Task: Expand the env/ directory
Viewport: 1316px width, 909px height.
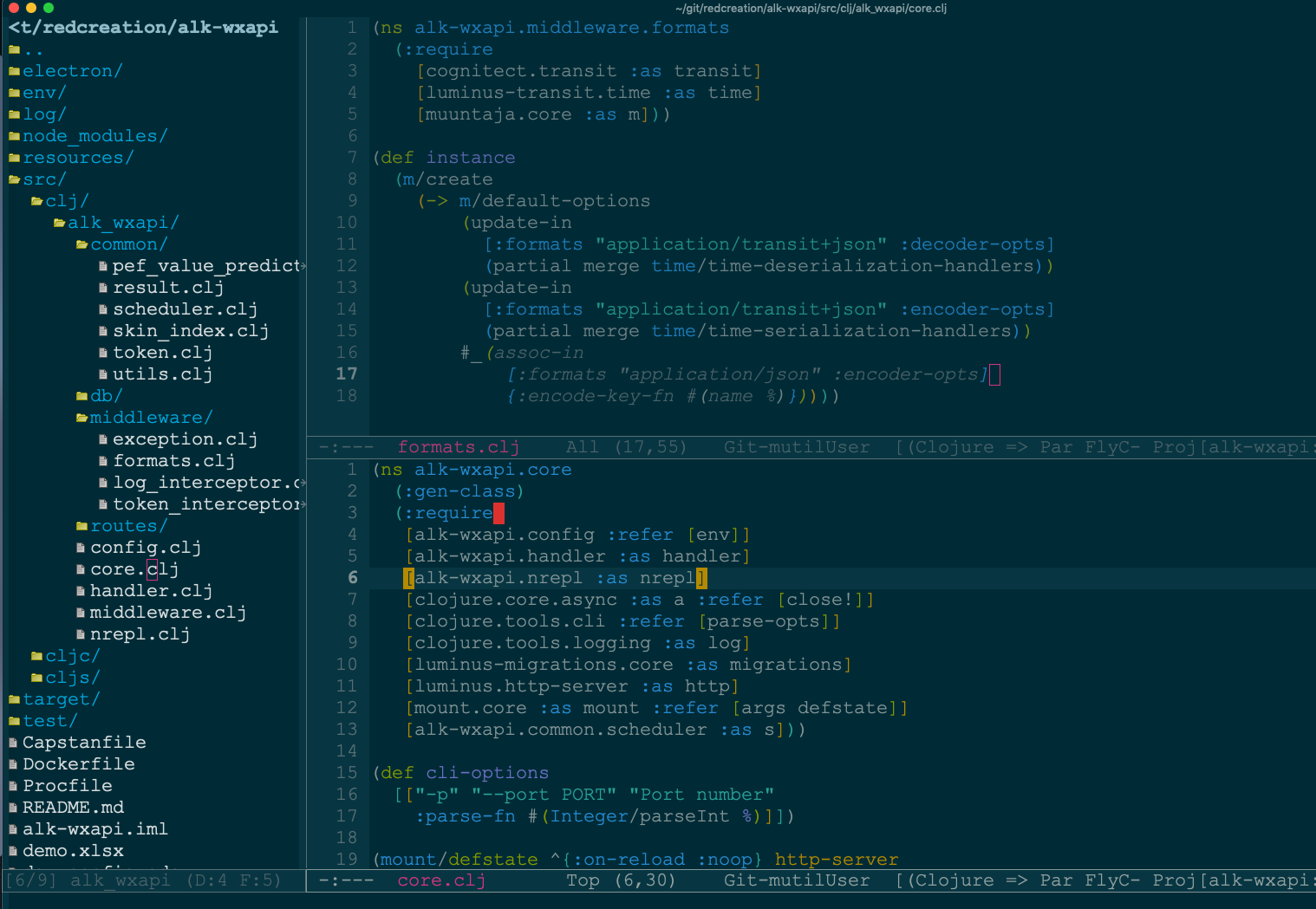Action: coord(44,93)
